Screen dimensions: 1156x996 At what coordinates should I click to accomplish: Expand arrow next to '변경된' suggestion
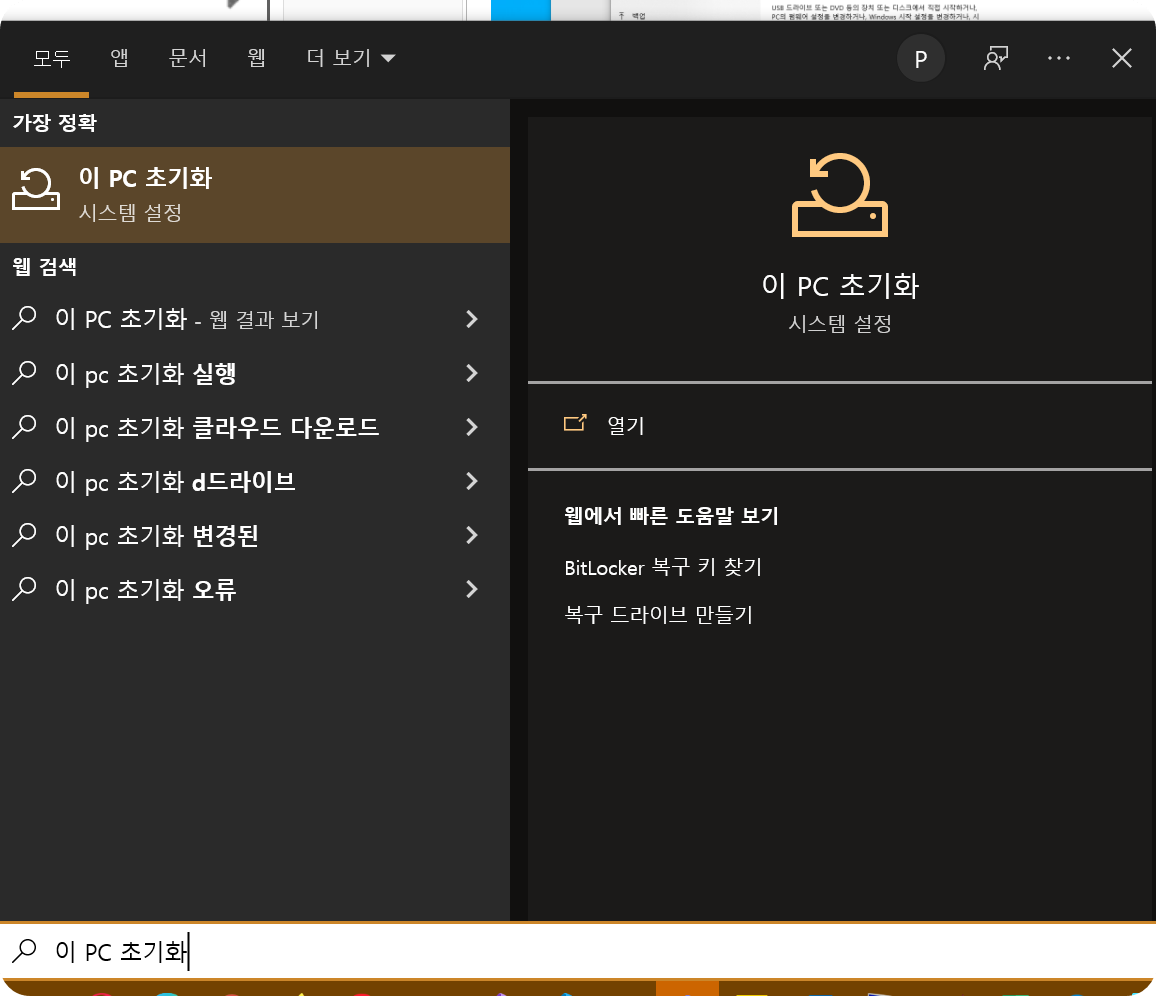point(472,535)
